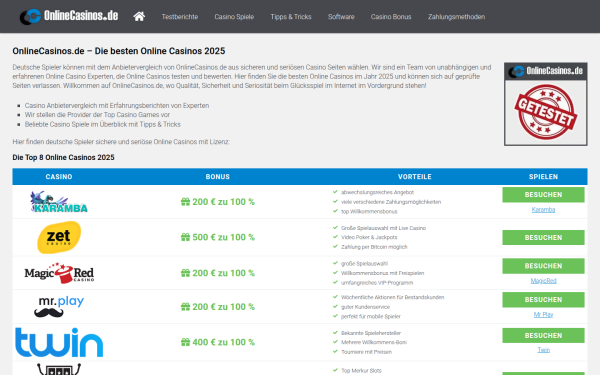
Task: Click checkmark beside abwechslungsreiches Angebot
Action: pyautogui.click(x=335, y=192)
